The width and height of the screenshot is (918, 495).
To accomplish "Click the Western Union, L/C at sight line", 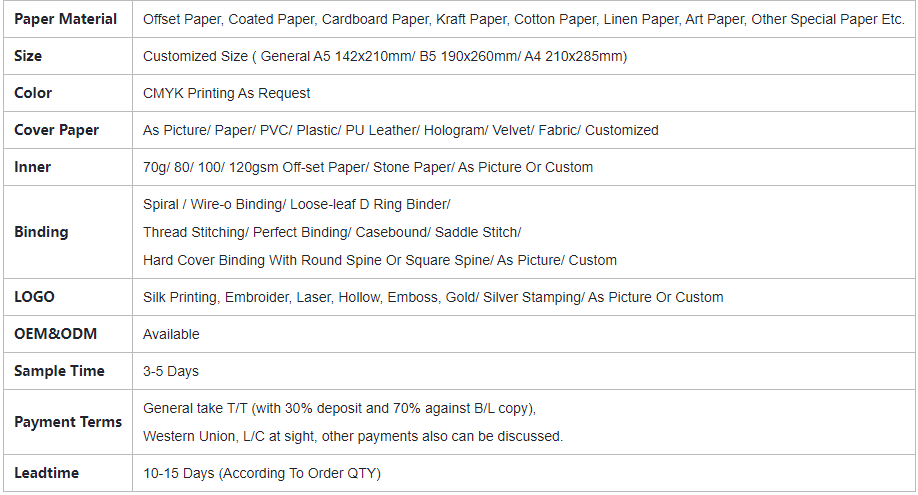I will (x=352, y=436).
